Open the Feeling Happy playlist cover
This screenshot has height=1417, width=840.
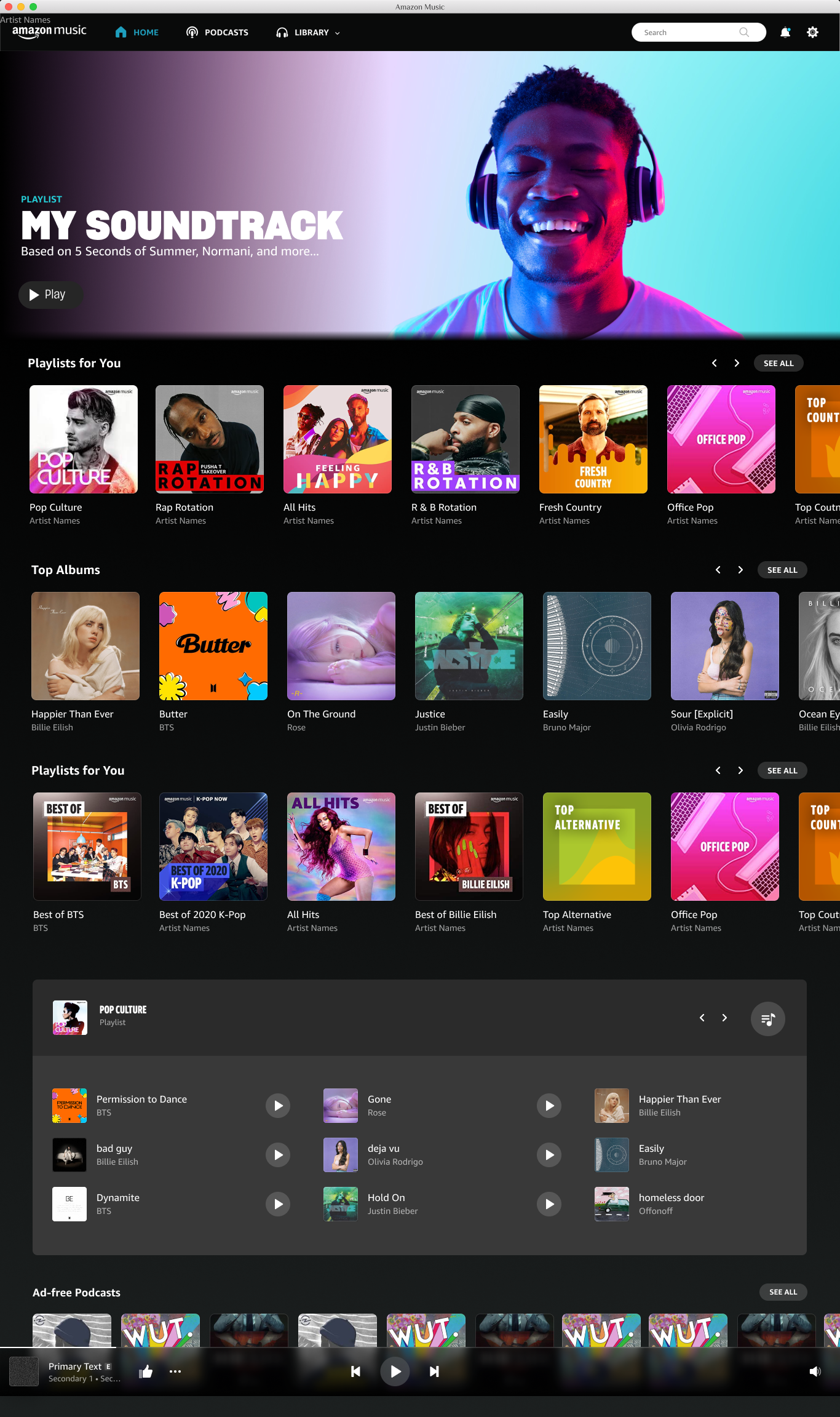[x=338, y=439]
